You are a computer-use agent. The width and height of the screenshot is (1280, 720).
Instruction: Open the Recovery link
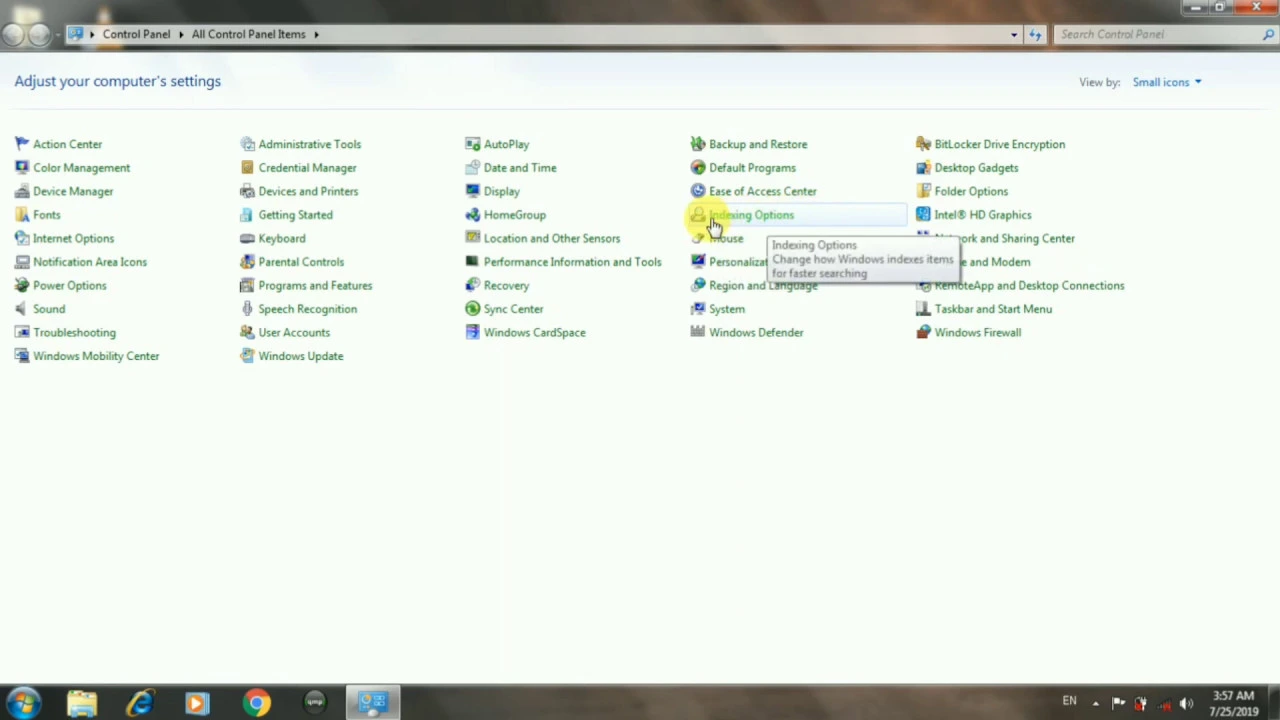506,285
